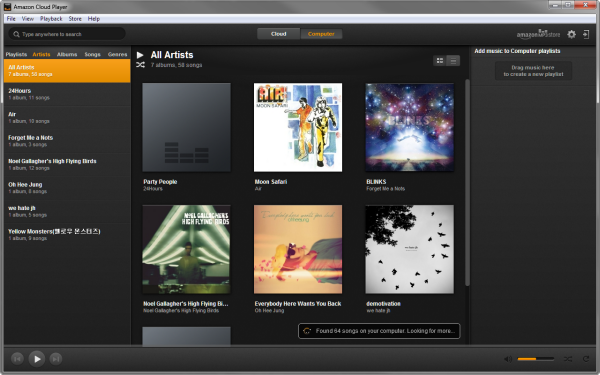Select Oh Hee Jung in the sidebar
600x375 pixels.
tap(67, 188)
